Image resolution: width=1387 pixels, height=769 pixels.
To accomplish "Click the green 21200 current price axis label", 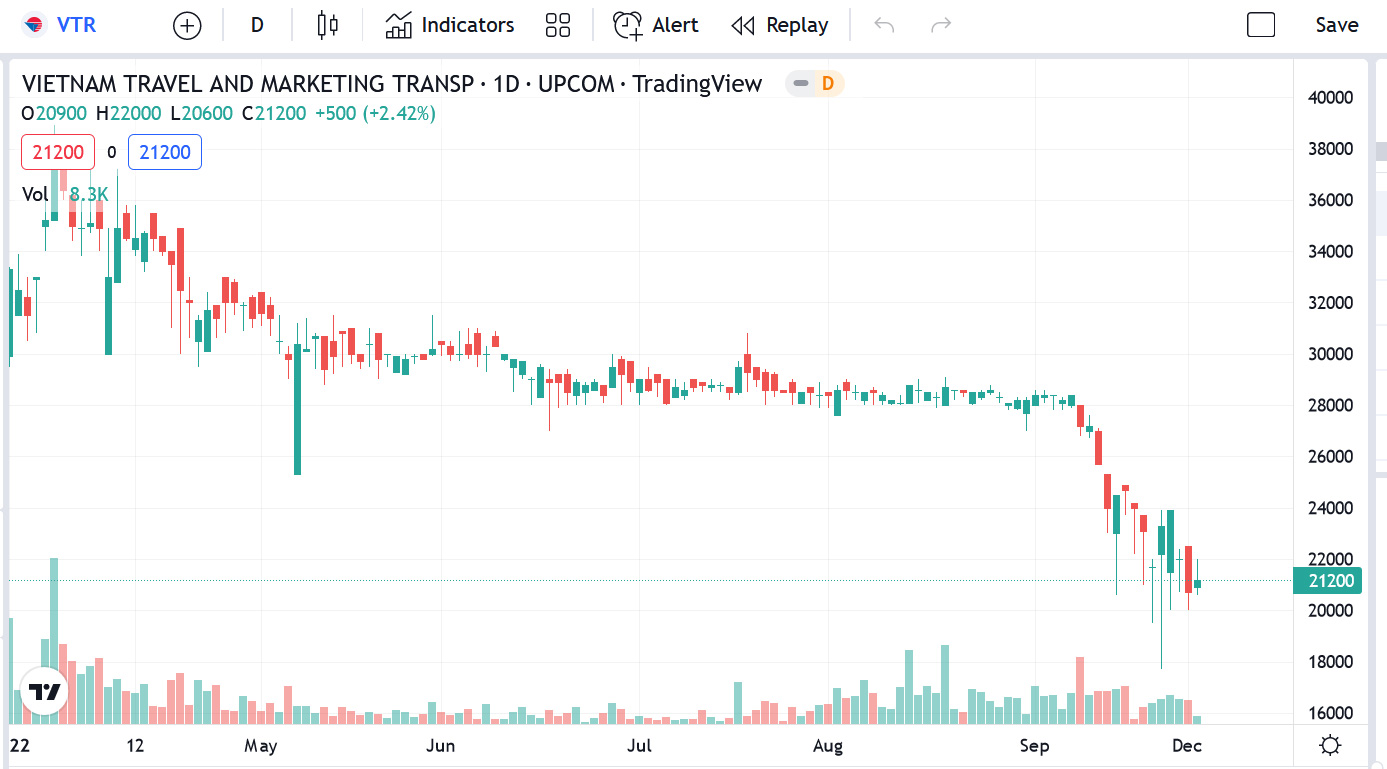I will pyautogui.click(x=1327, y=581).
